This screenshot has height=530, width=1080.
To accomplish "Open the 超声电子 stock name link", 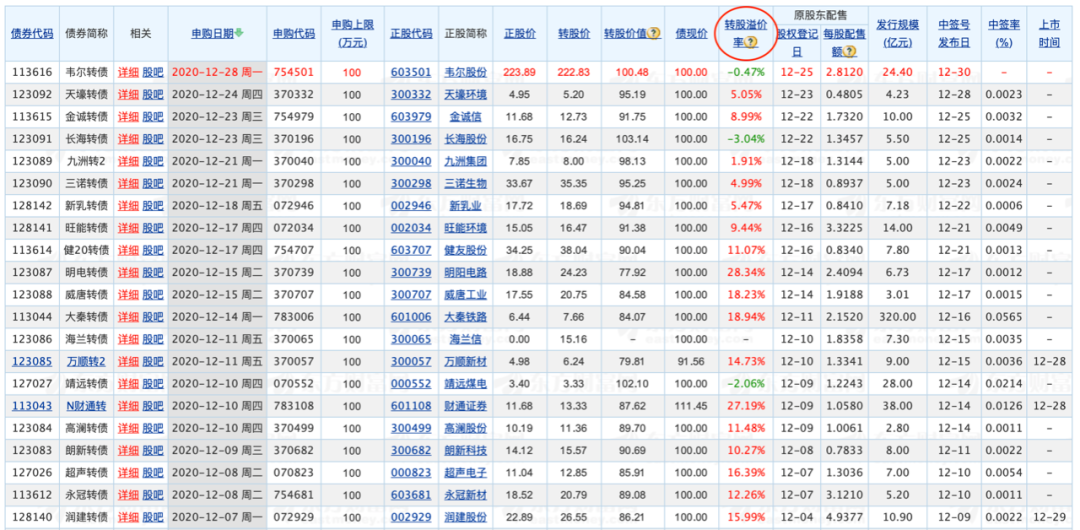I will click(466, 473).
